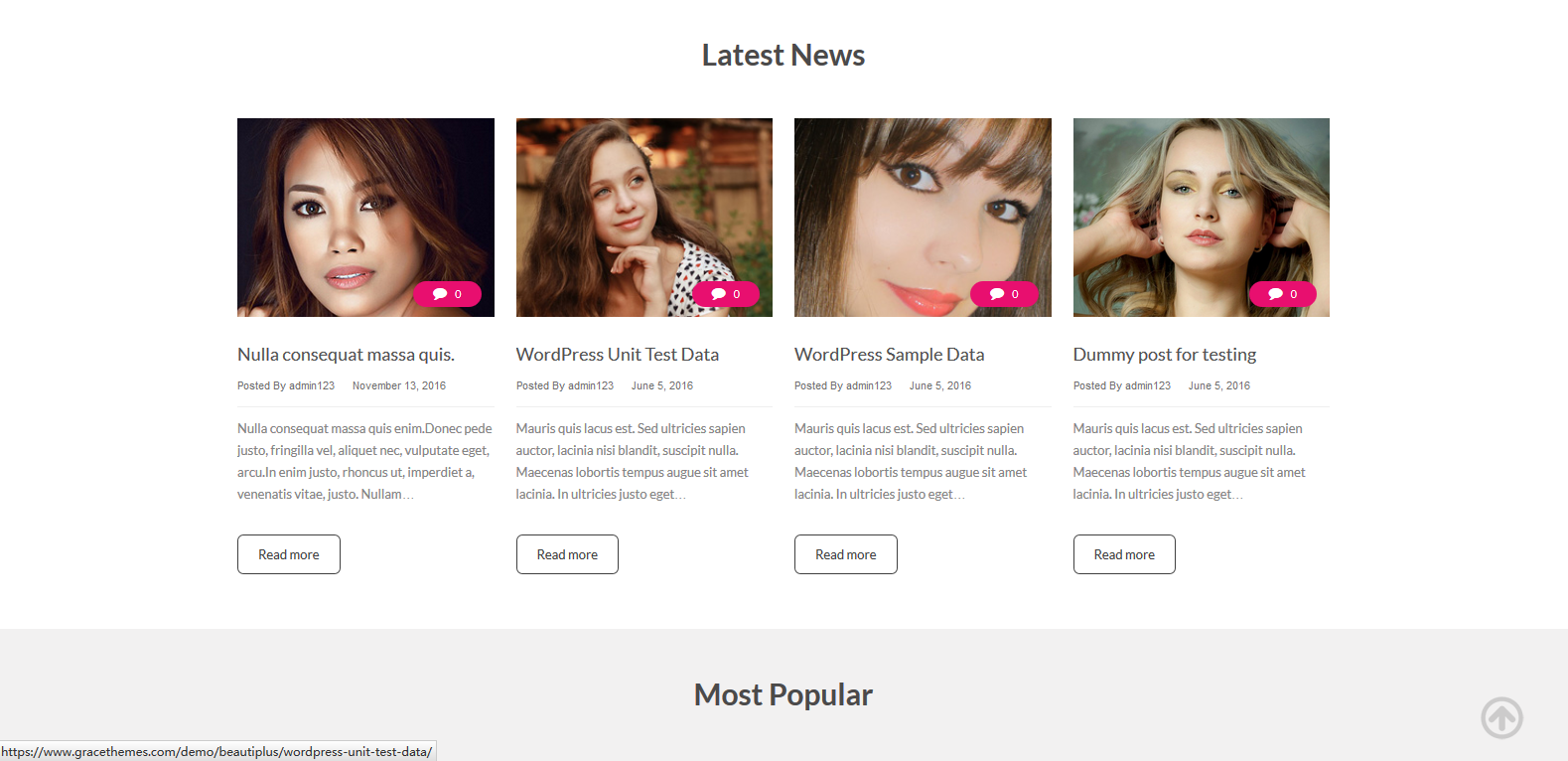Click the November 13, 2016 post date
Viewport: 1568px width, 761px height.
click(x=399, y=385)
